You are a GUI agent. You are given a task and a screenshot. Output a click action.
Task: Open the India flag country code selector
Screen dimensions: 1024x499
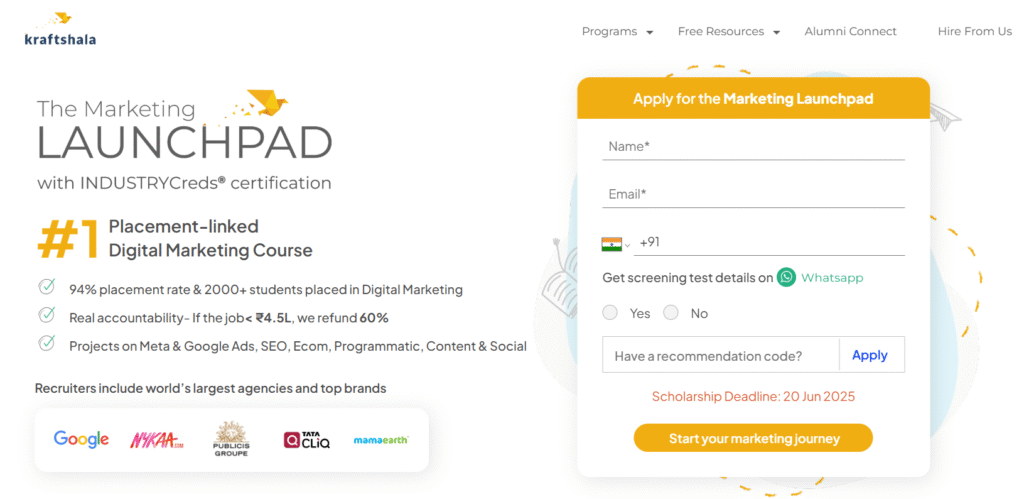tap(616, 244)
